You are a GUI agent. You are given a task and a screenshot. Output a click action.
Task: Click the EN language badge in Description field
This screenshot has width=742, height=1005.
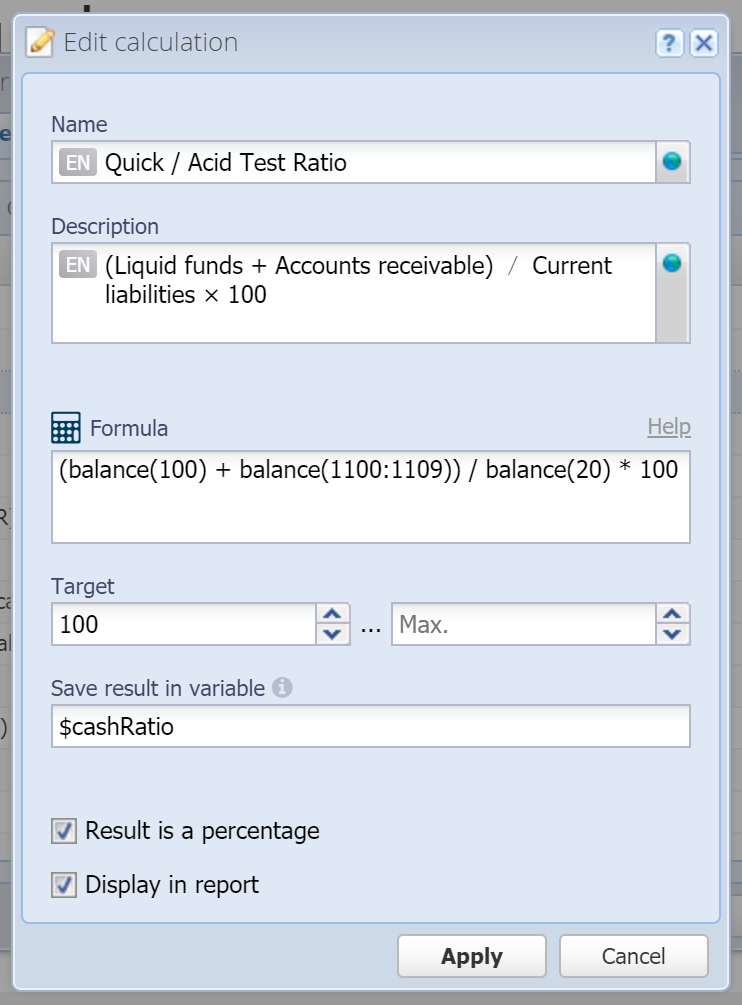tap(78, 264)
